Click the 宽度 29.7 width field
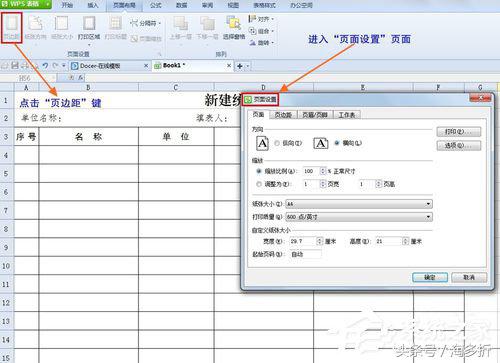Viewport: 500px width, 363px height. [x=303, y=241]
